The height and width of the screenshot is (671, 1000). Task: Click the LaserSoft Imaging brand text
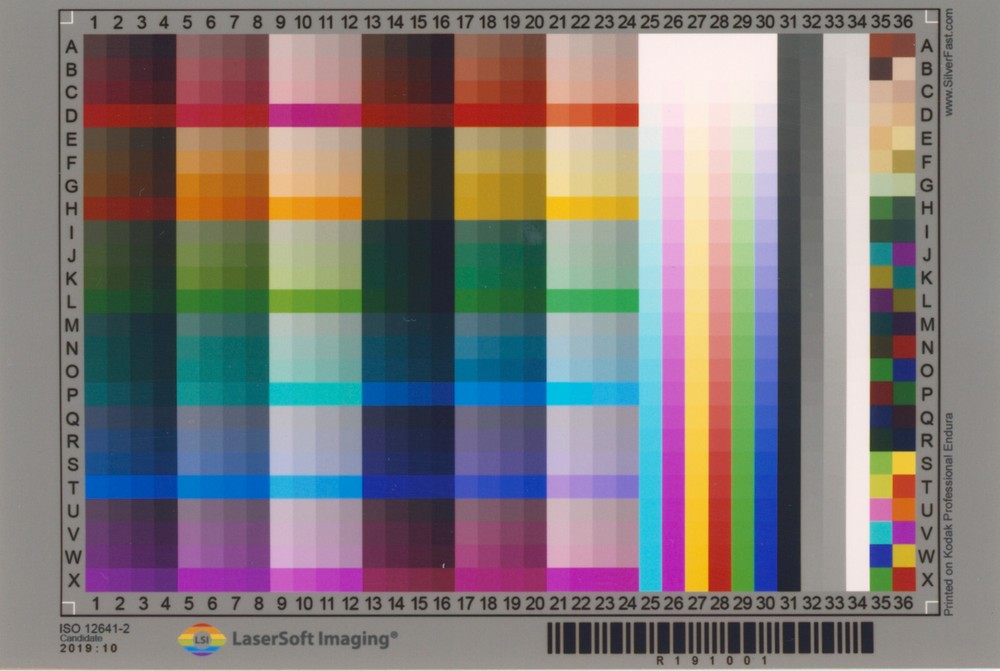point(315,638)
